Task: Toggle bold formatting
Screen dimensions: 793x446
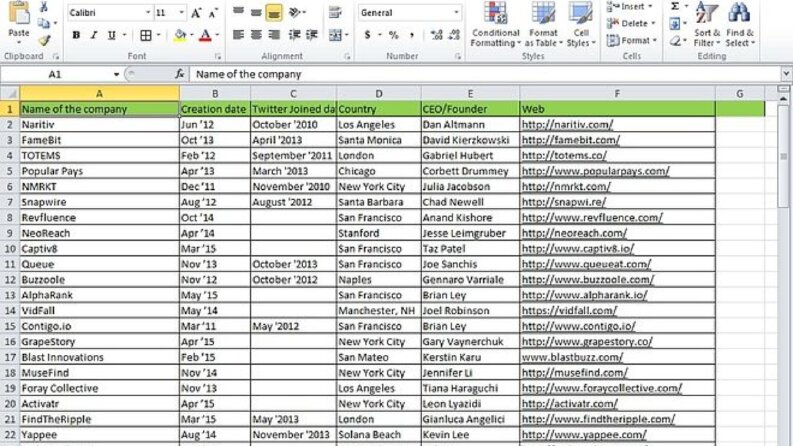Action: point(76,35)
